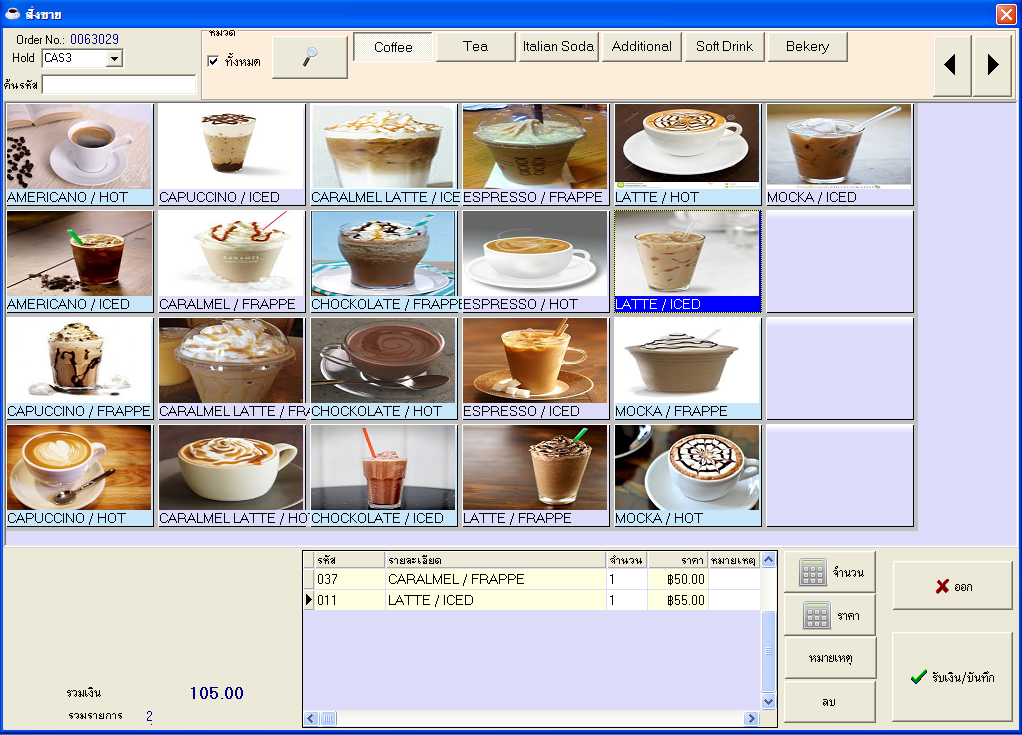Select order row 011 LATTE / ICED

pos(532,600)
